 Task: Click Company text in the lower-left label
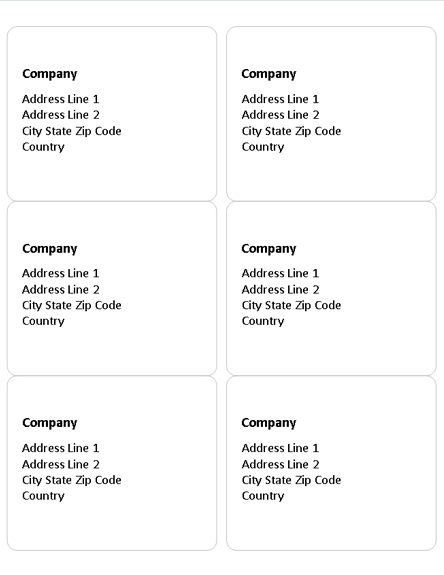pos(49,423)
